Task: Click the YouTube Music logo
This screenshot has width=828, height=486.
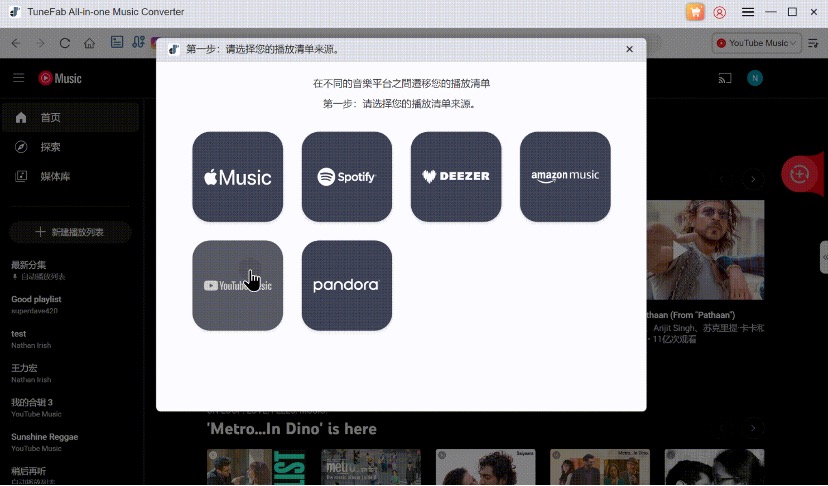Action: tap(60, 78)
